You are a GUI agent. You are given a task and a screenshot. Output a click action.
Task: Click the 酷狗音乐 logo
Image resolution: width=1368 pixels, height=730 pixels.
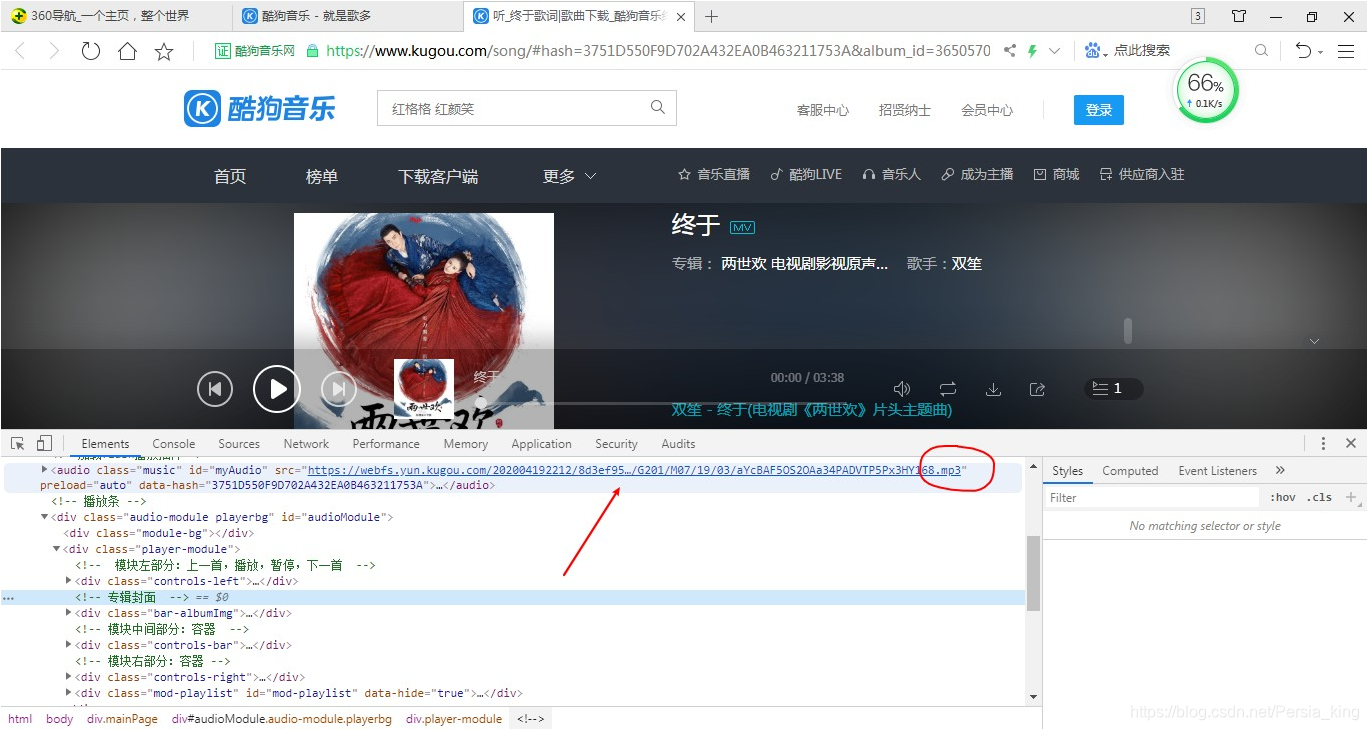click(x=259, y=108)
